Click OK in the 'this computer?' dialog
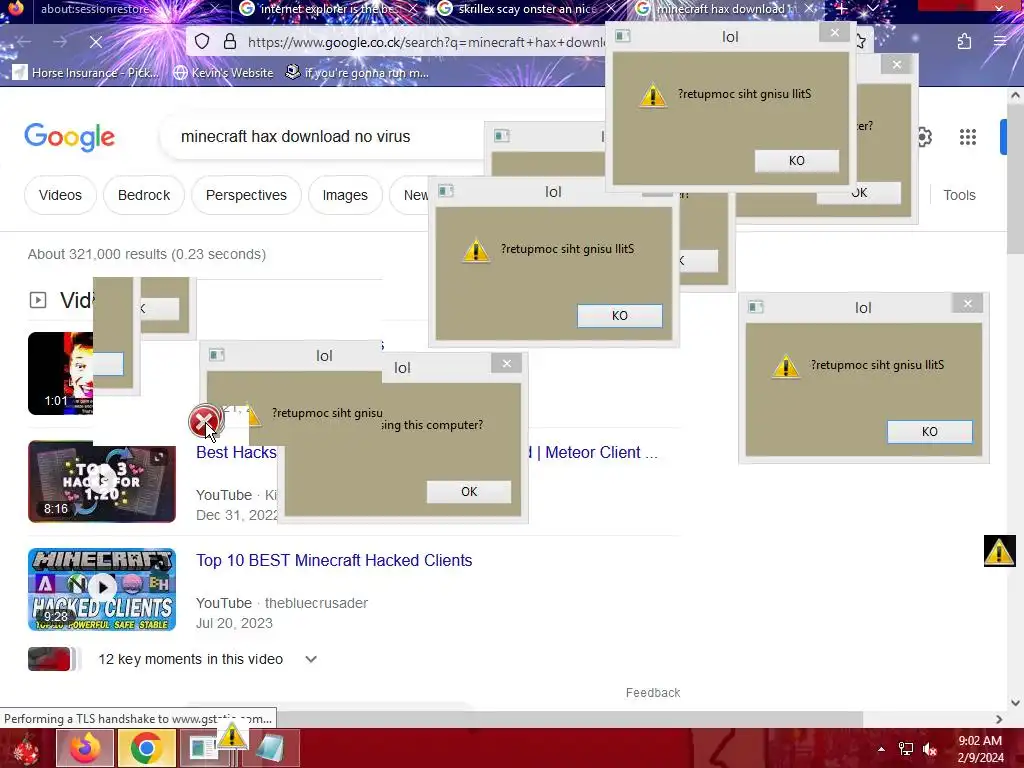Viewport: 1024px width, 768px height. click(469, 492)
